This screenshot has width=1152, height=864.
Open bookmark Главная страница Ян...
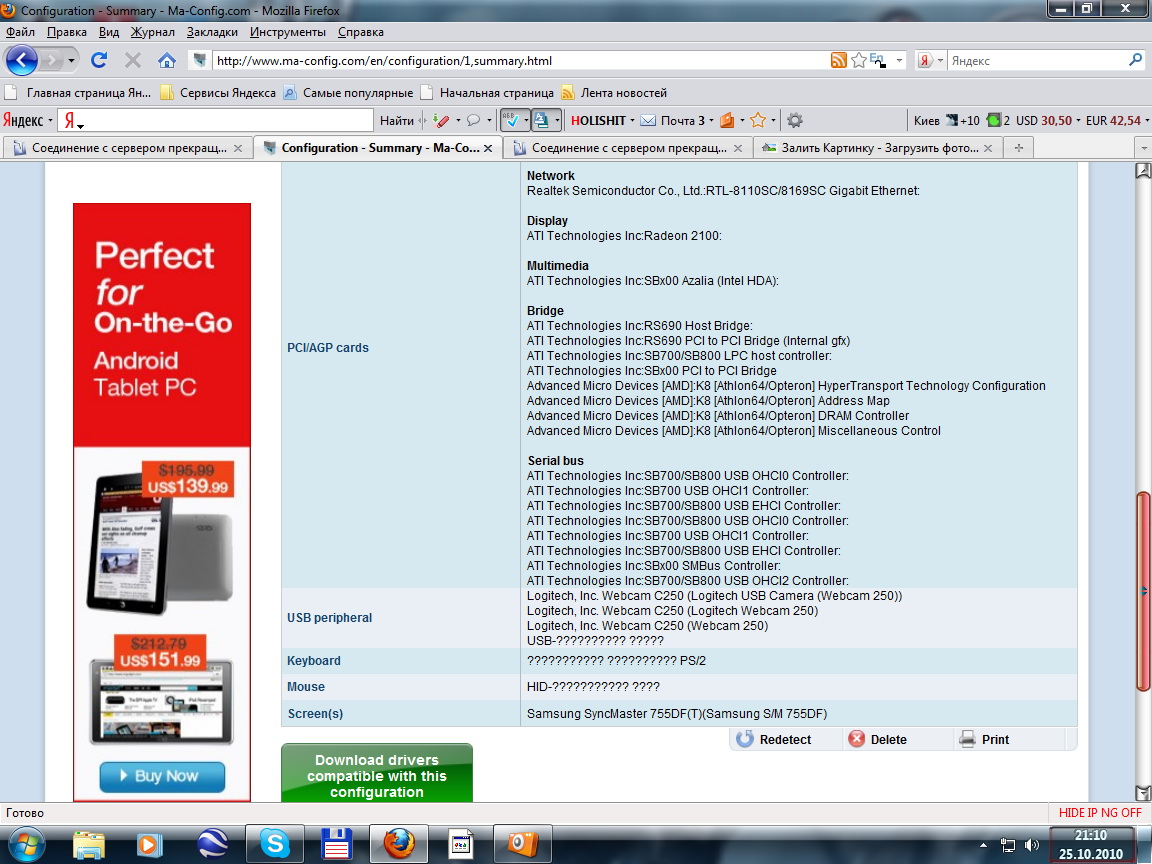tap(78, 93)
